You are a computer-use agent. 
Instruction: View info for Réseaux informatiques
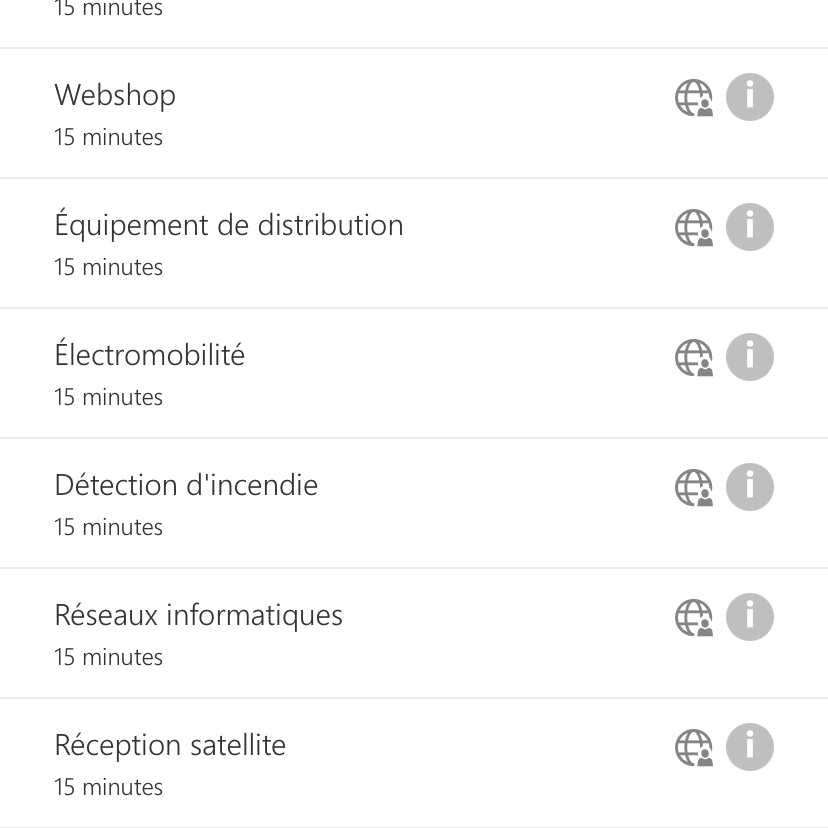750,617
